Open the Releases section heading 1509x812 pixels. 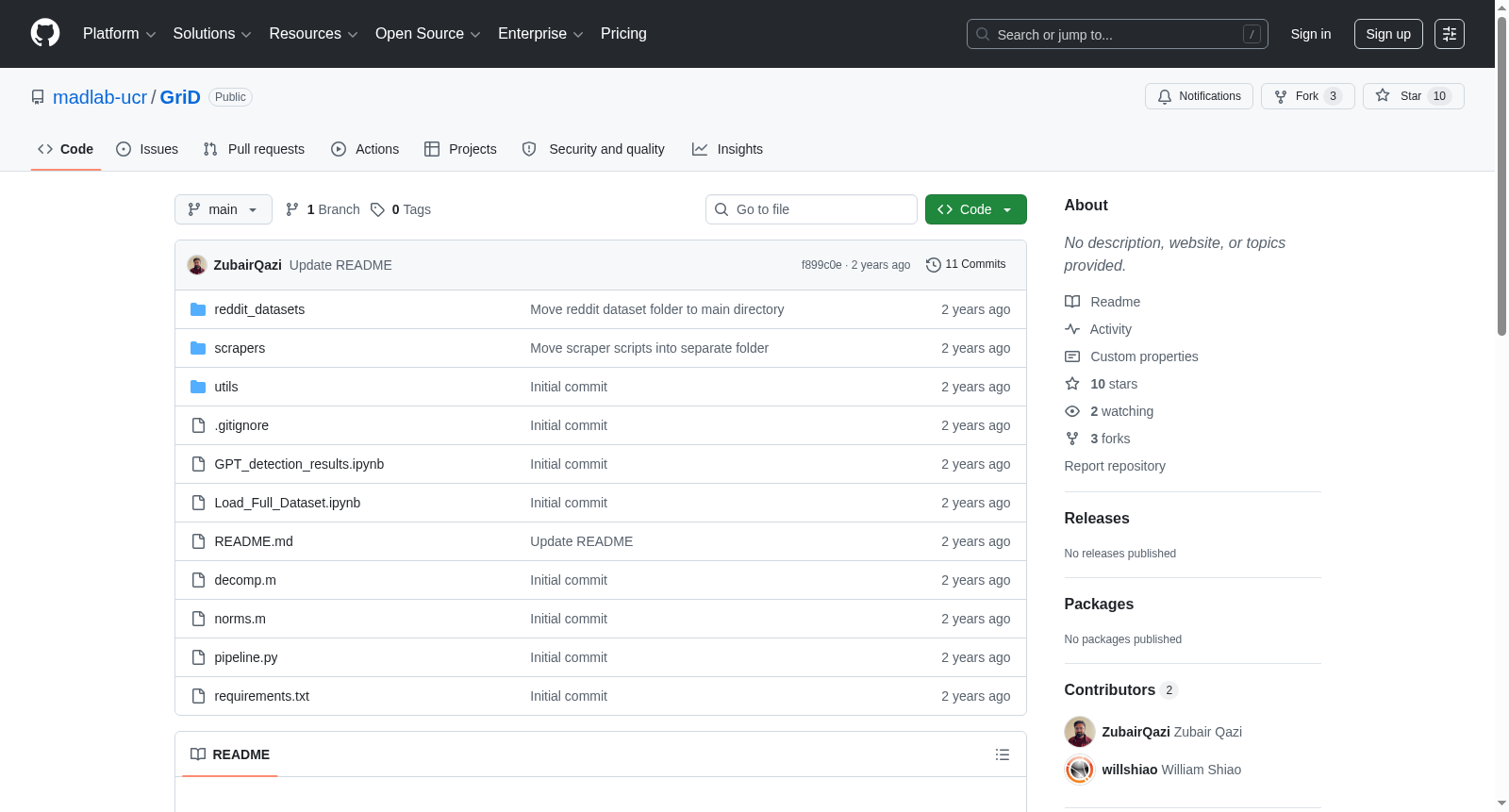pos(1097,519)
